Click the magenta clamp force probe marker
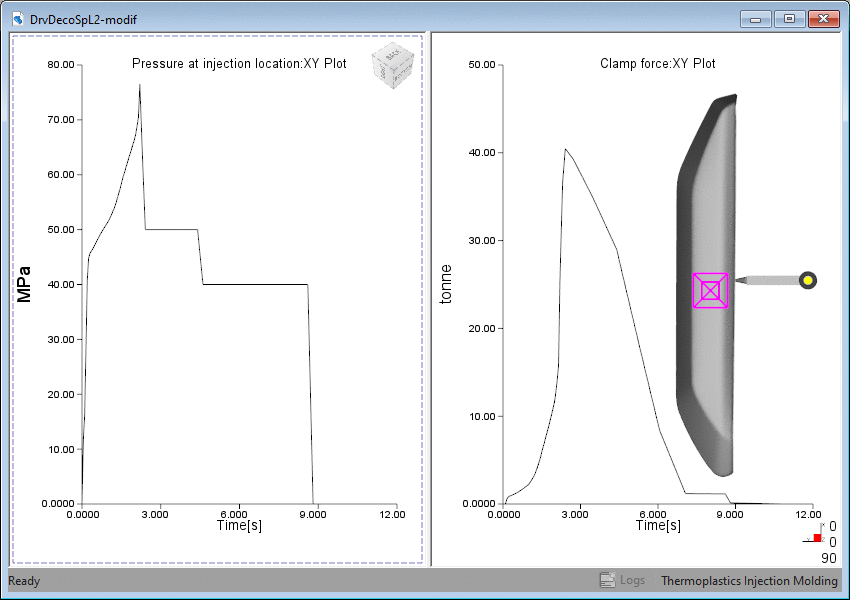The image size is (850, 600). click(709, 289)
